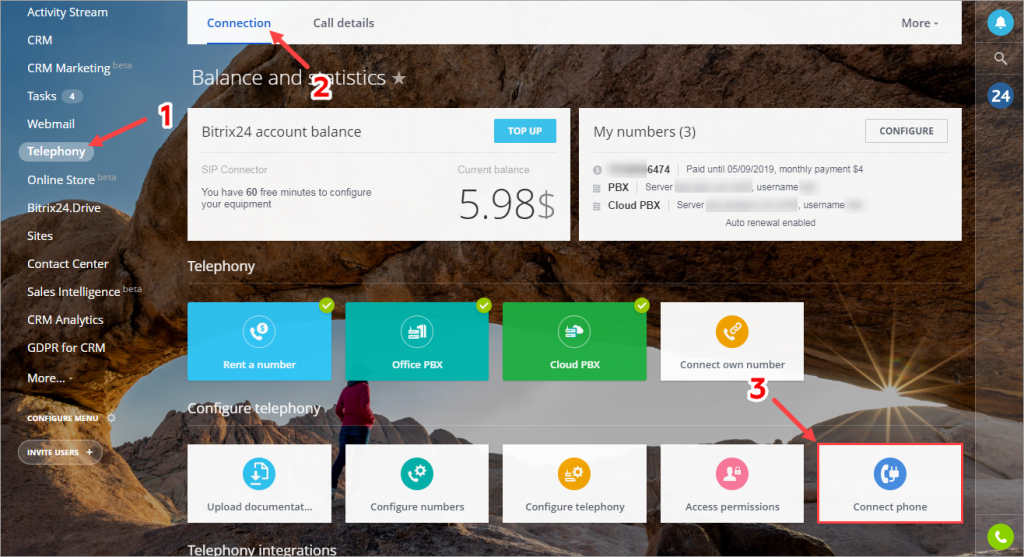Open CRM Analytics in the sidebar
Image resolution: width=1024 pixels, height=557 pixels.
click(x=65, y=320)
